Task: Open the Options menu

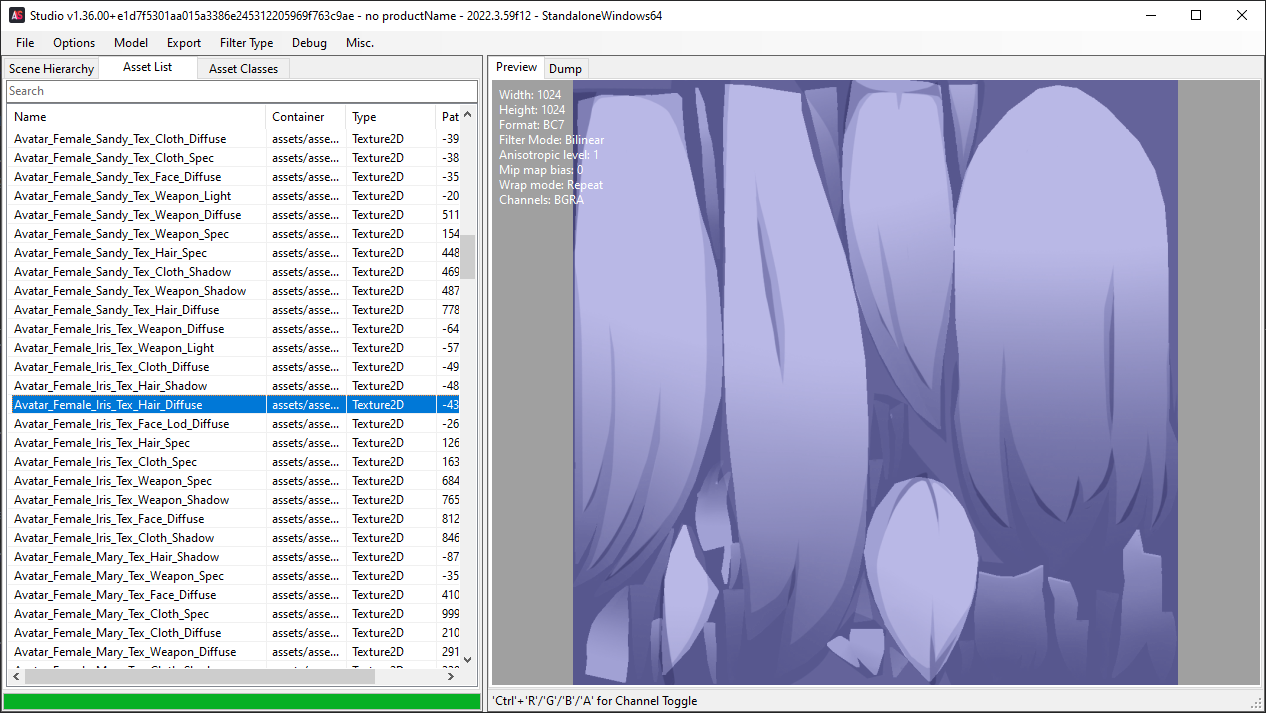Action: [x=74, y=43]
